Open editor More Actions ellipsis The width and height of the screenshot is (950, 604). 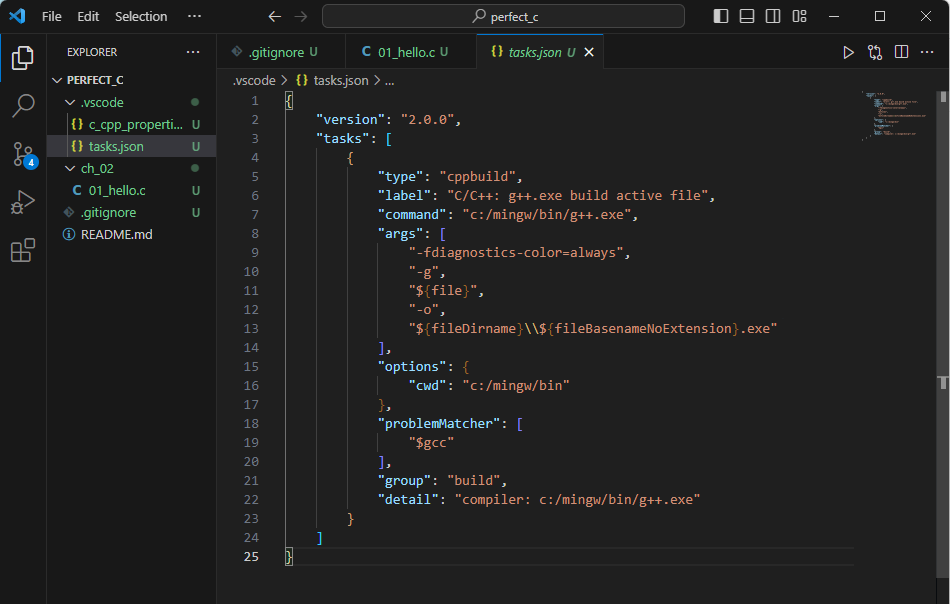point(927,52)
